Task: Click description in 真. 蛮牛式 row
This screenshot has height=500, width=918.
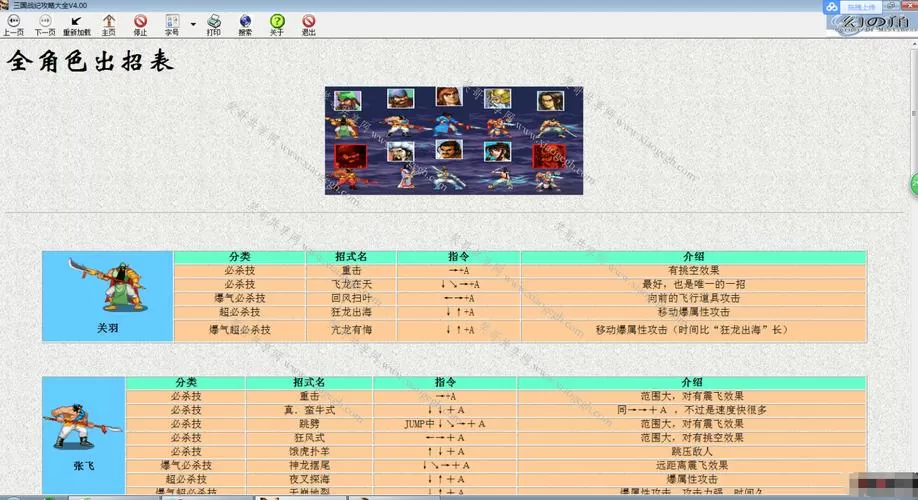Action: point(691,410)
